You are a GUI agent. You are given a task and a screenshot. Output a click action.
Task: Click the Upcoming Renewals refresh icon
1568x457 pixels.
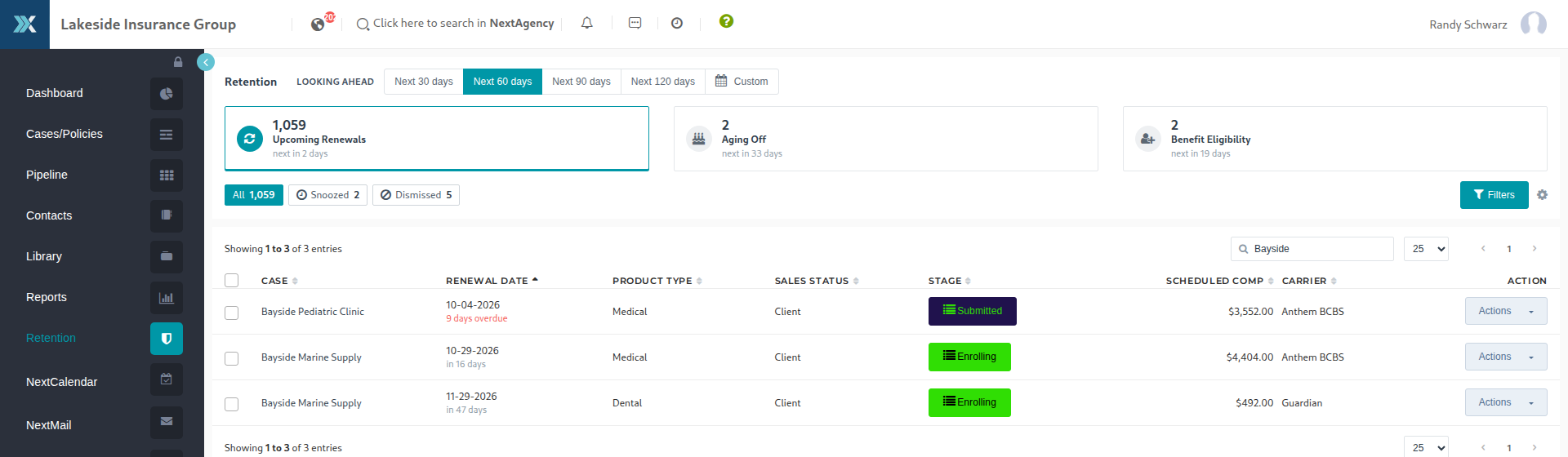coord(250,139)
